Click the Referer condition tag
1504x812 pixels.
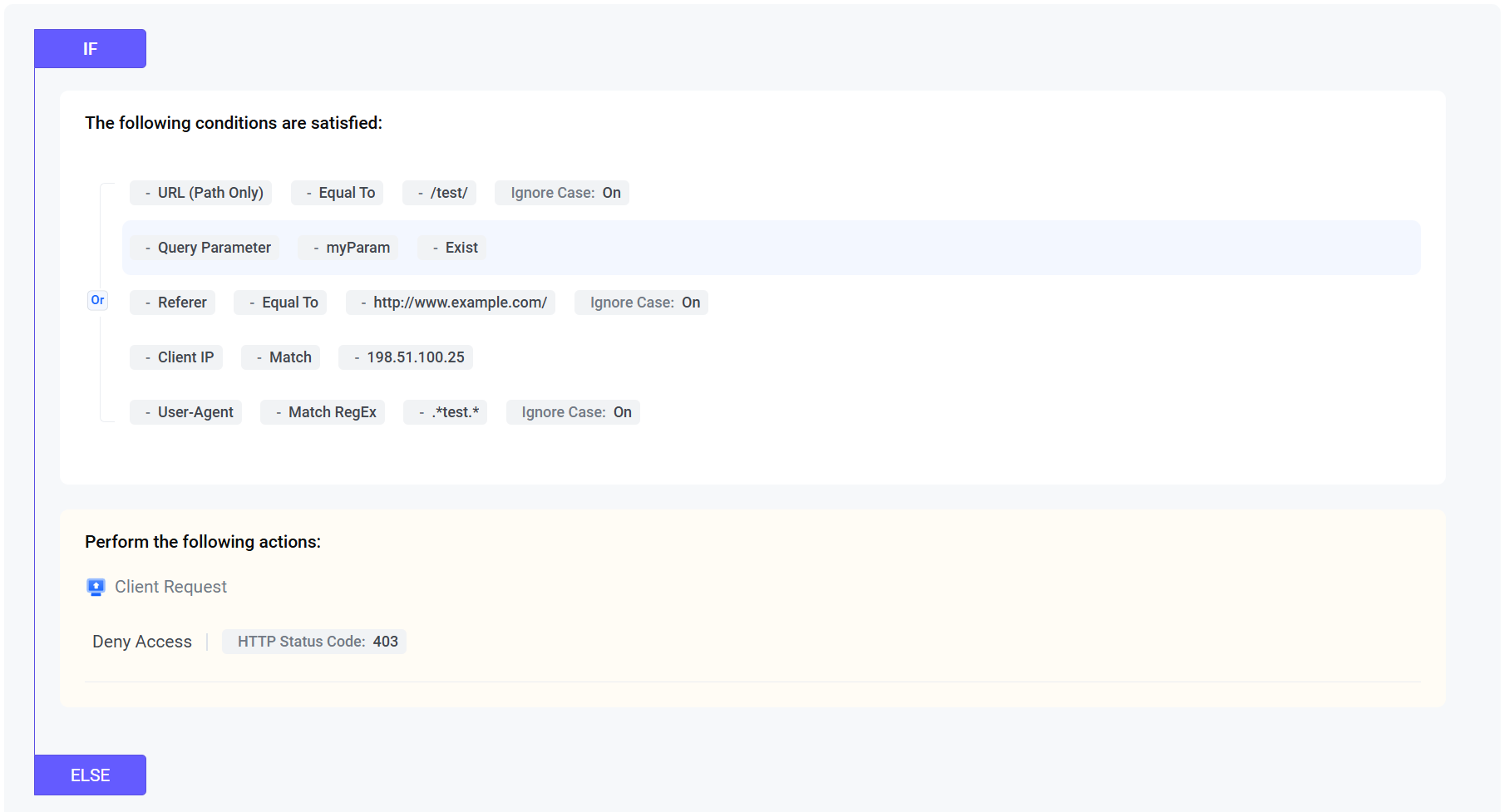coord(172,303)
